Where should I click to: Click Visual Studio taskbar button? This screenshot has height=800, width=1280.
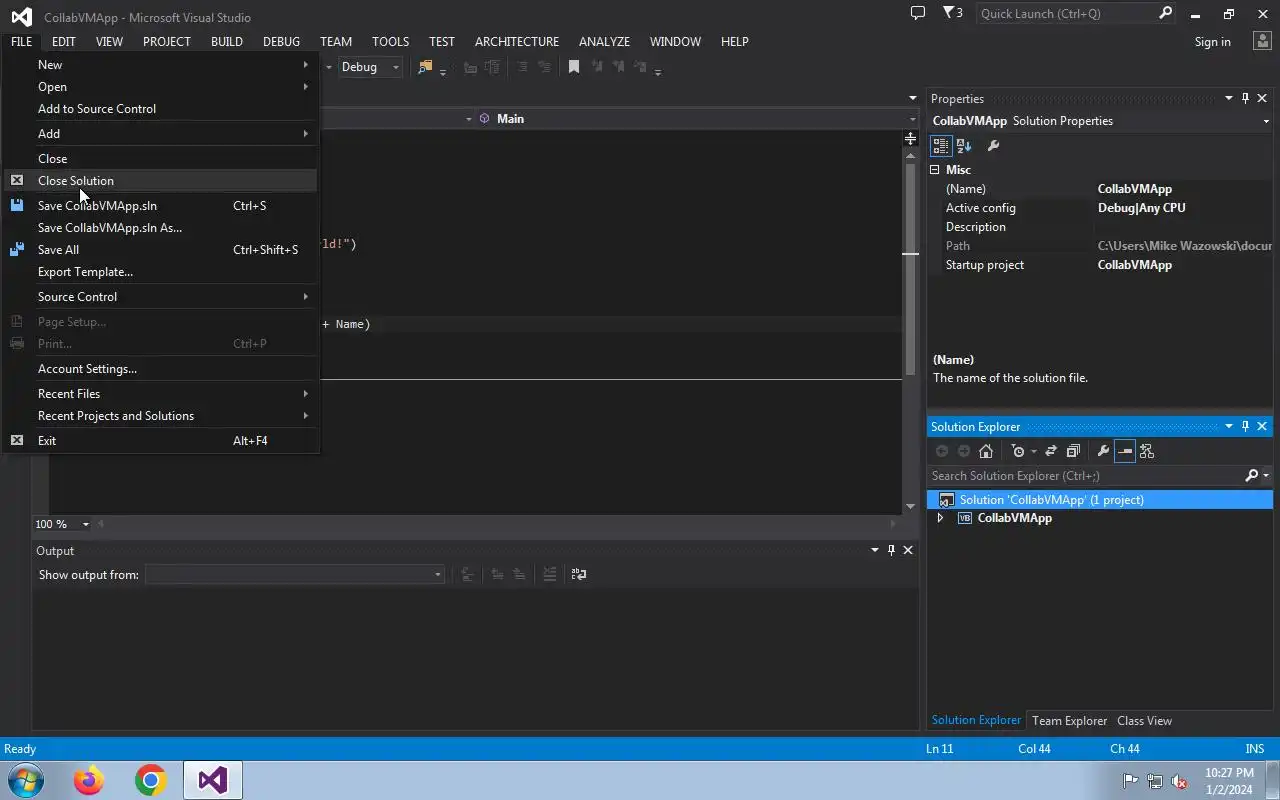click(x=212, y=780)
